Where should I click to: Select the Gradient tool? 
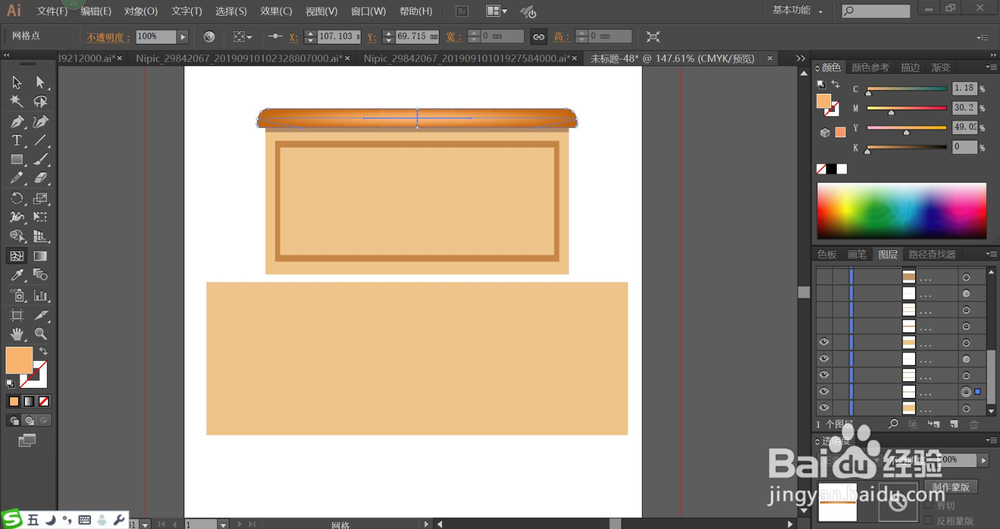click(40, 256)
